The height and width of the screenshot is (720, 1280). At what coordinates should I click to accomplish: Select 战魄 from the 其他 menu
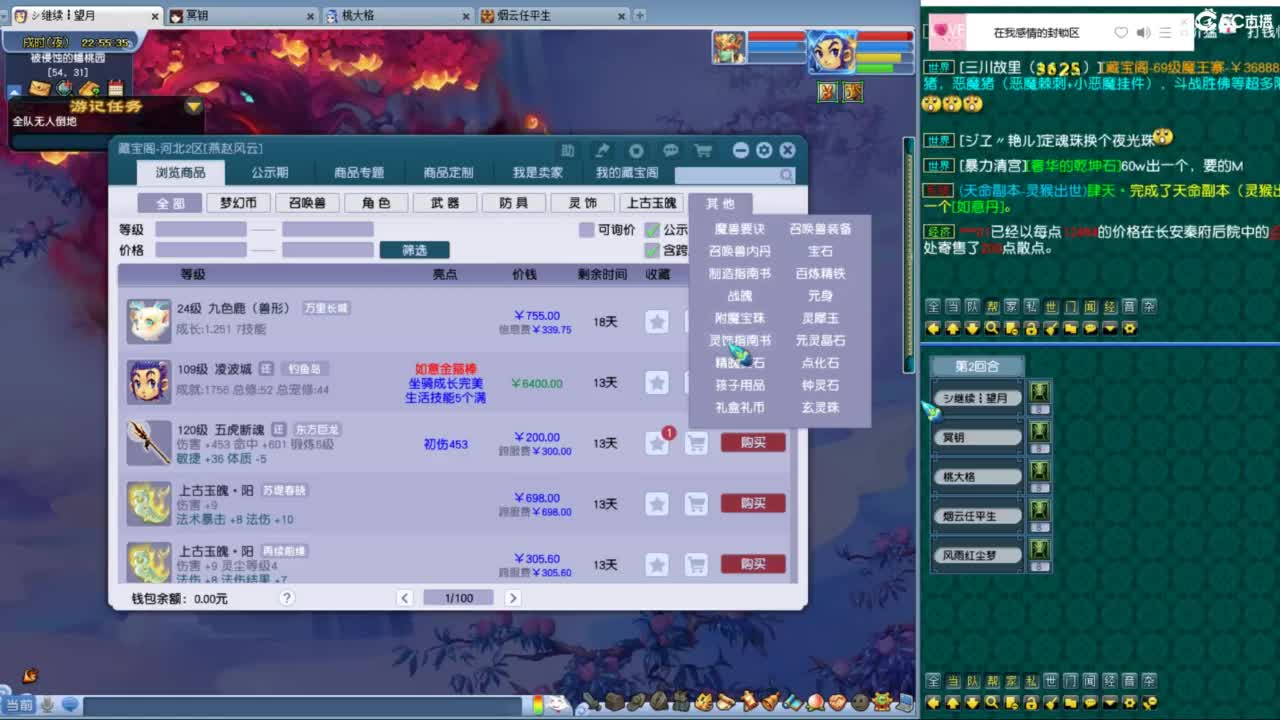[740, 296]
